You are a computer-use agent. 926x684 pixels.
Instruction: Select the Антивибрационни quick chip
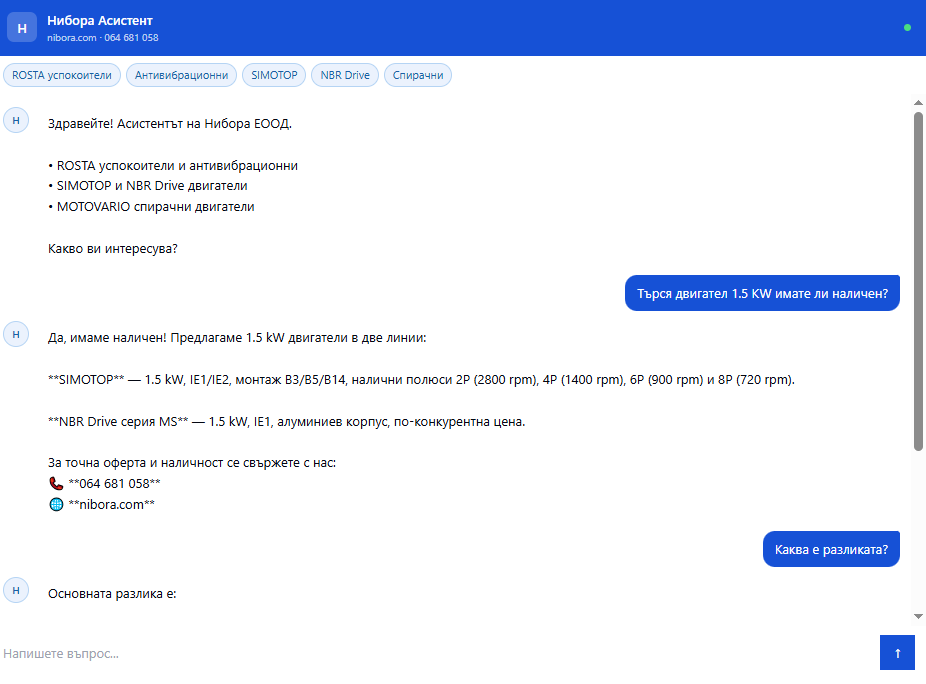[181, 75]
